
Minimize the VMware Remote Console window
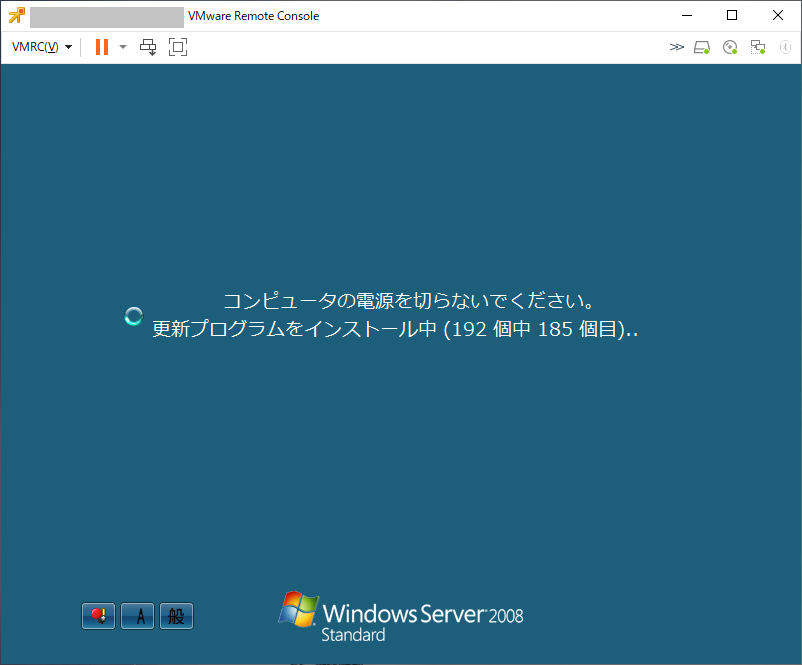pos(687,15)
